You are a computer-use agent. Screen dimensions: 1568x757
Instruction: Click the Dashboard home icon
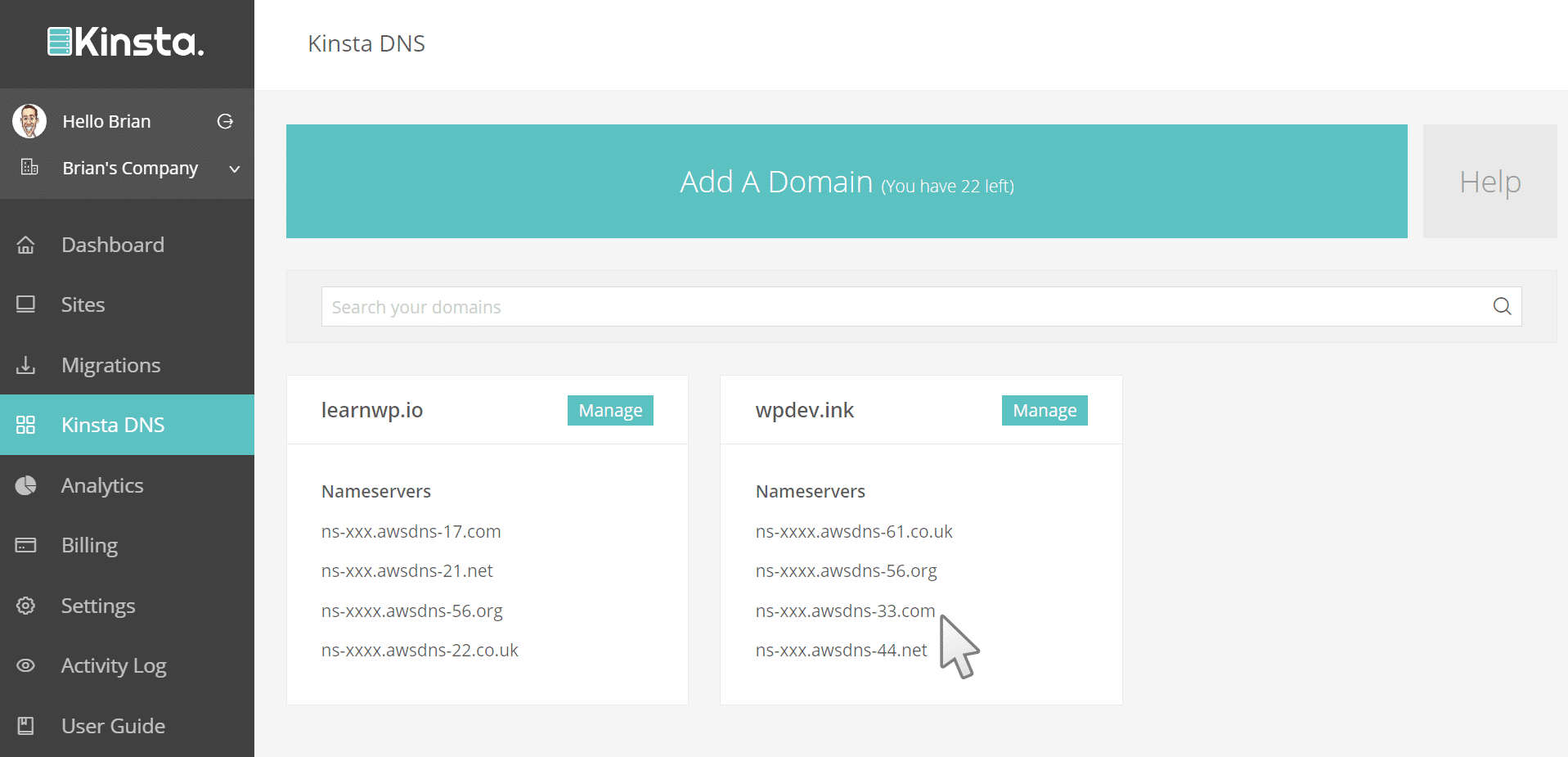[26, 245]
